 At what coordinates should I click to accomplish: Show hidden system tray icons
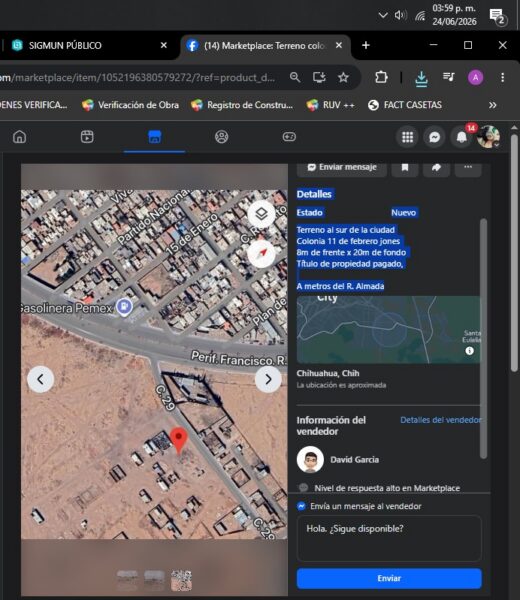[x=383, y=15]
